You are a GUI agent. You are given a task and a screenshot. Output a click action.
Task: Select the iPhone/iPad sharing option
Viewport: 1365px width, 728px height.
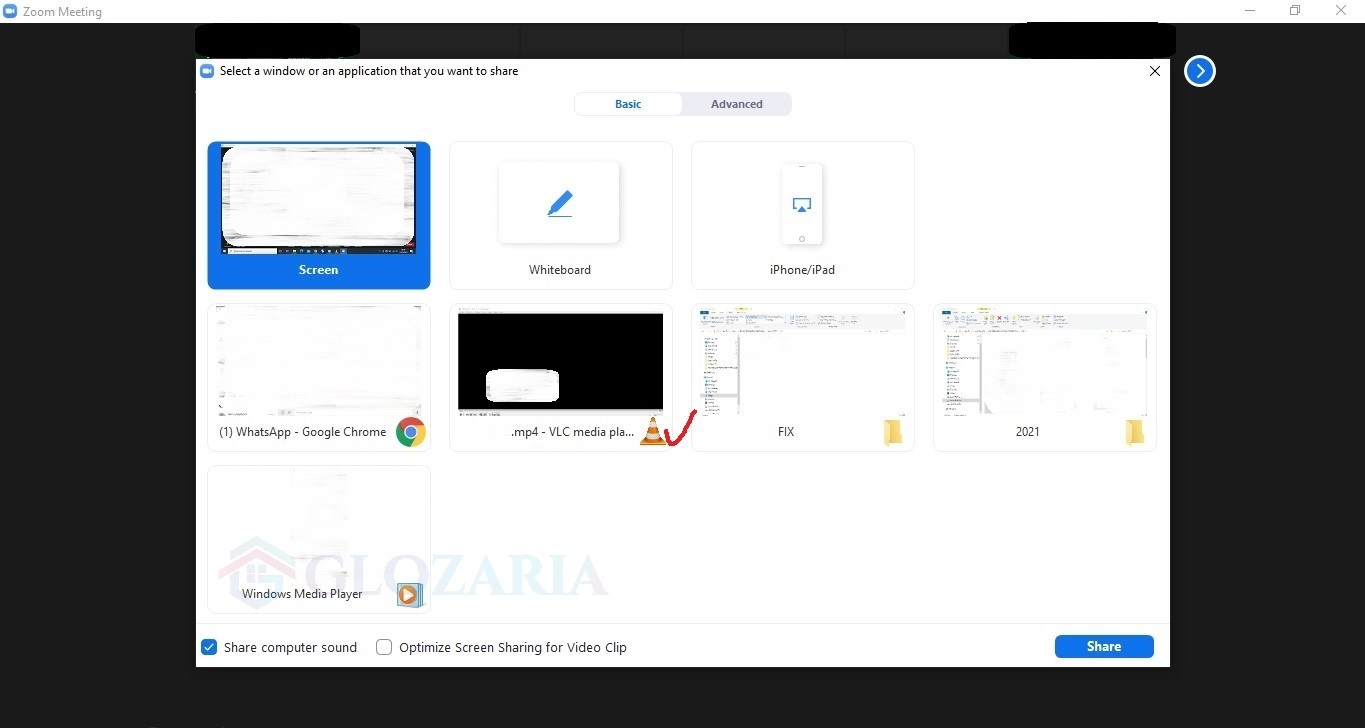tap(802, 215)
